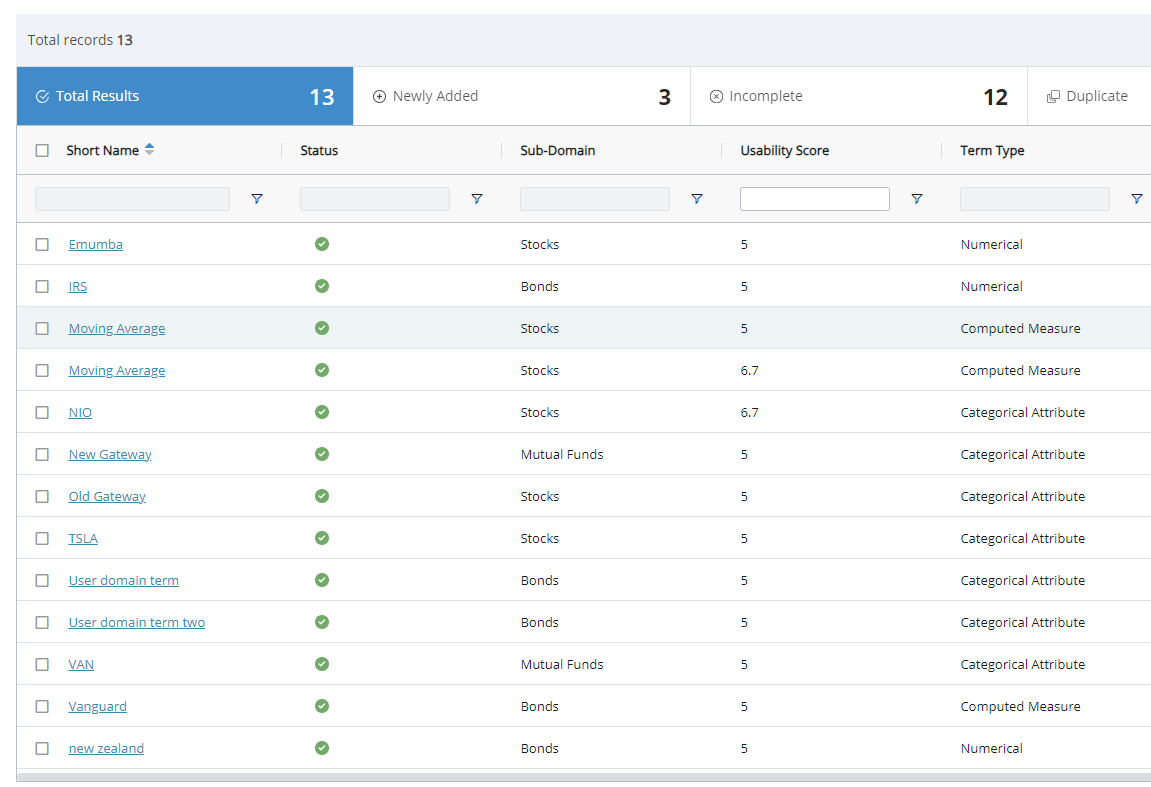Image resolution: width=1151 pixels, height=787 pixels.
Task: Switch to the Newly Added tab
Action: pos(522,96)
